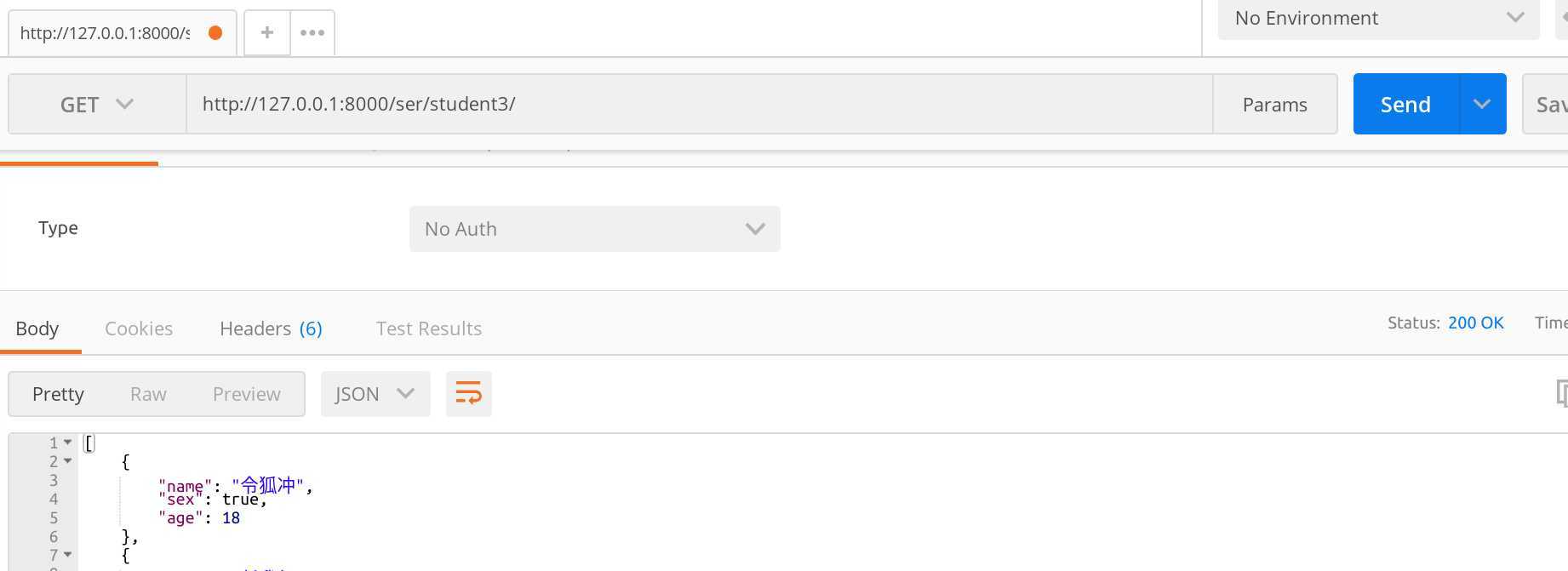Open a new request tab with plus icon
Viewport: 1568px width, 571px height.
pyautogui.click(x=267, y=32)
